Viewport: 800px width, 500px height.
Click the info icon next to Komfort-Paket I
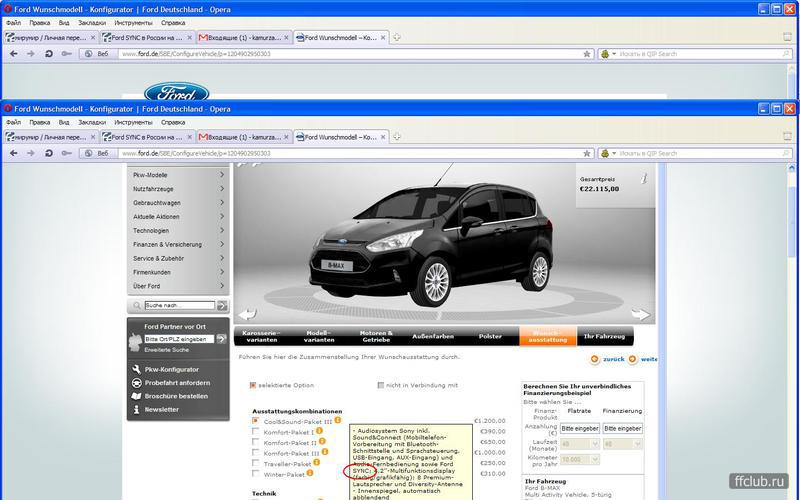click(x=319, y=431)
